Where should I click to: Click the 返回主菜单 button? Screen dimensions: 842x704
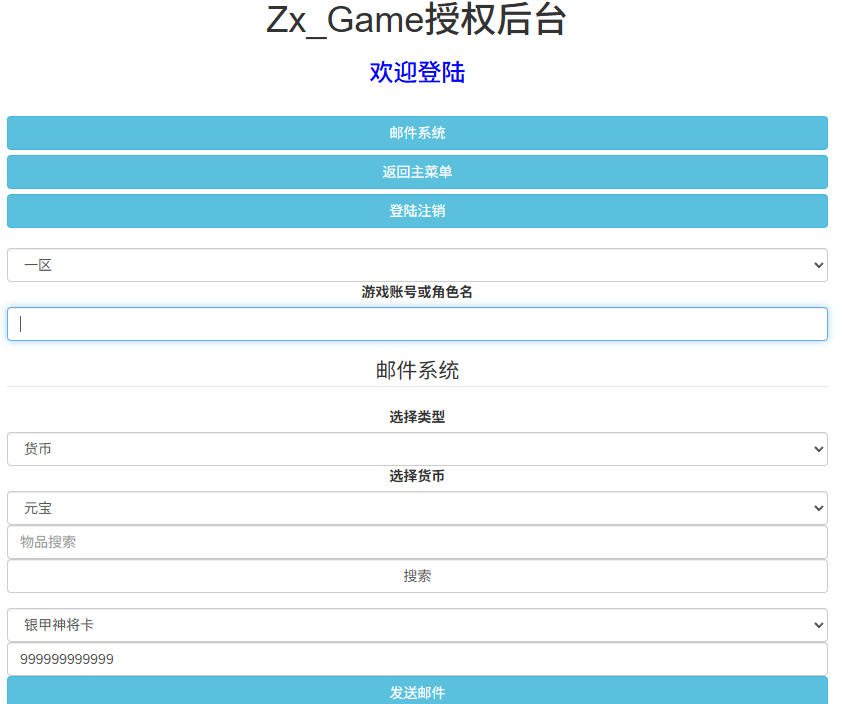416,171
